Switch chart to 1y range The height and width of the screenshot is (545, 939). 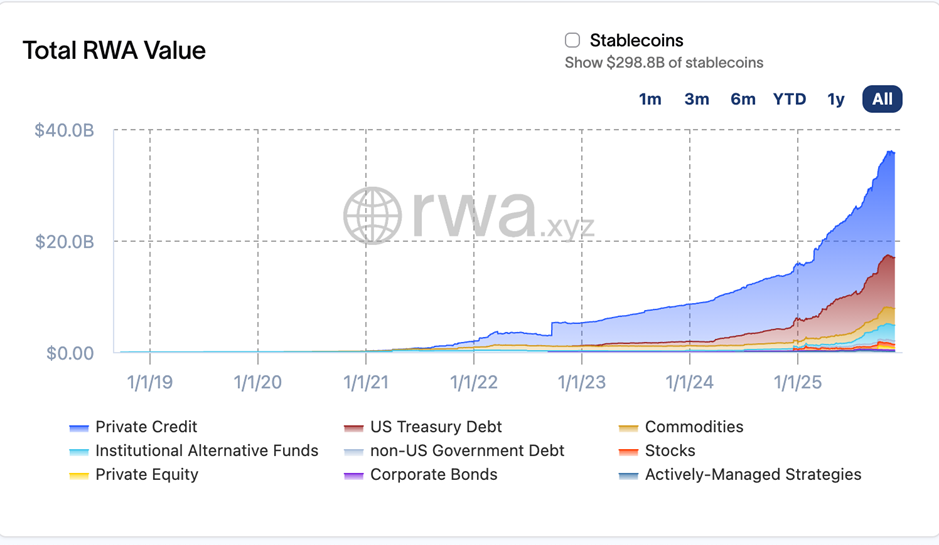(x=836, y=99)
